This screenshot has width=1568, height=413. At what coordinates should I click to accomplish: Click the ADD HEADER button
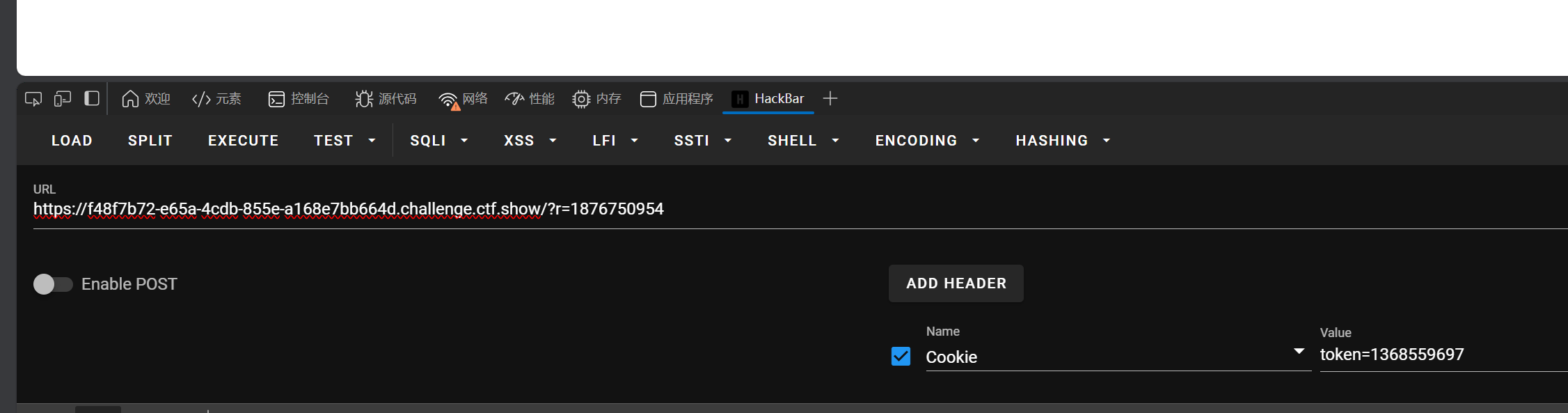coord(956,283)
